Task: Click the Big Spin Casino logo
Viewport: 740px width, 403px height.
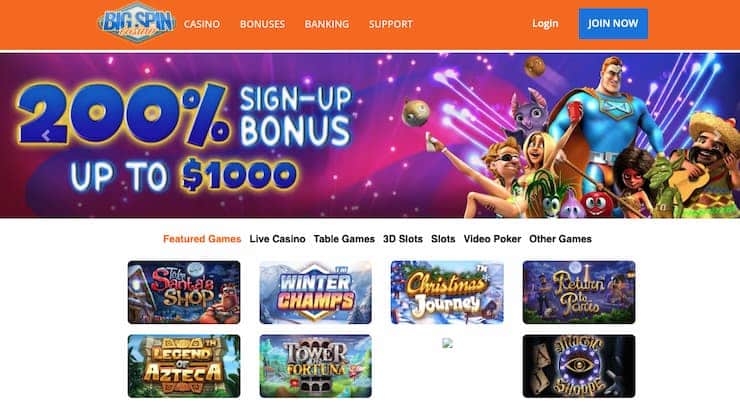Action: point(136,23)
